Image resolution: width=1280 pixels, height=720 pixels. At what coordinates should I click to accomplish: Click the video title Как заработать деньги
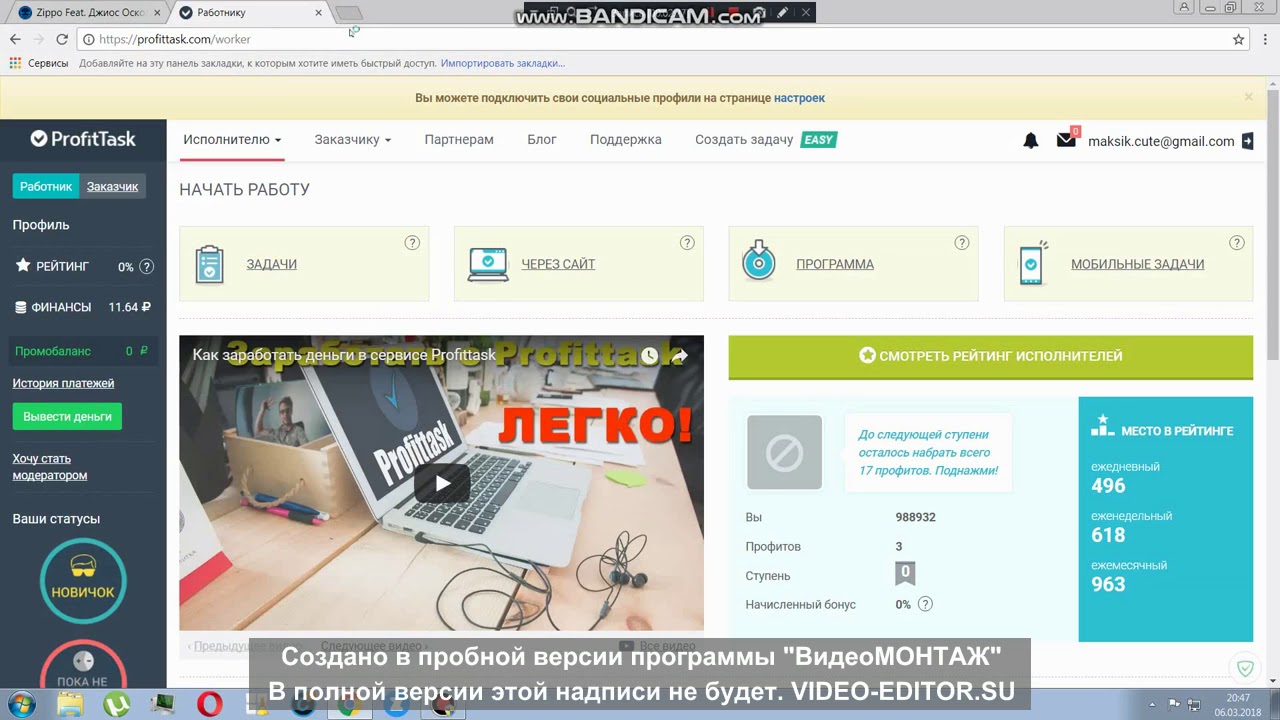pos(344,355)
